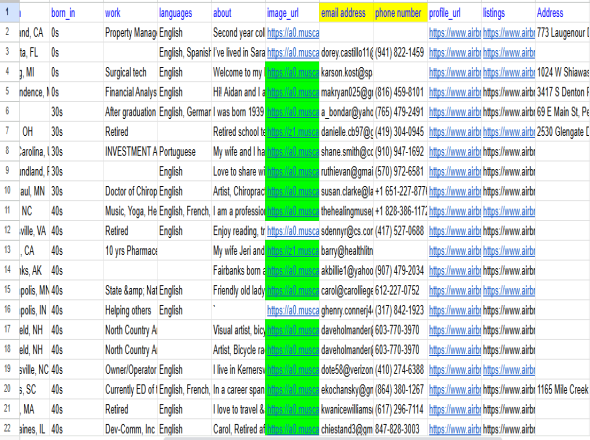The height and width of the screenshot is (440, 590).
Task: Open profile_url link in row 3
Action: [455, 53]
